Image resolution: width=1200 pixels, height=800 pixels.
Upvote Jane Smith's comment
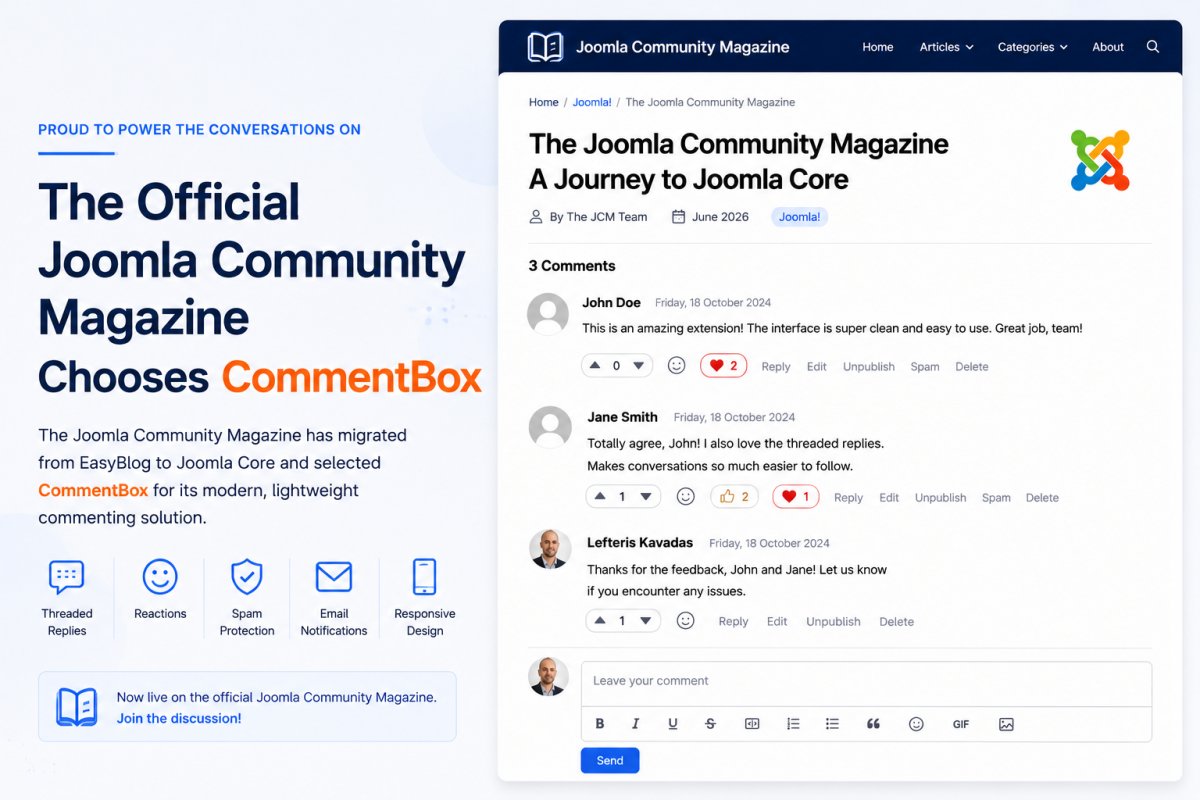tap(601, 497)
